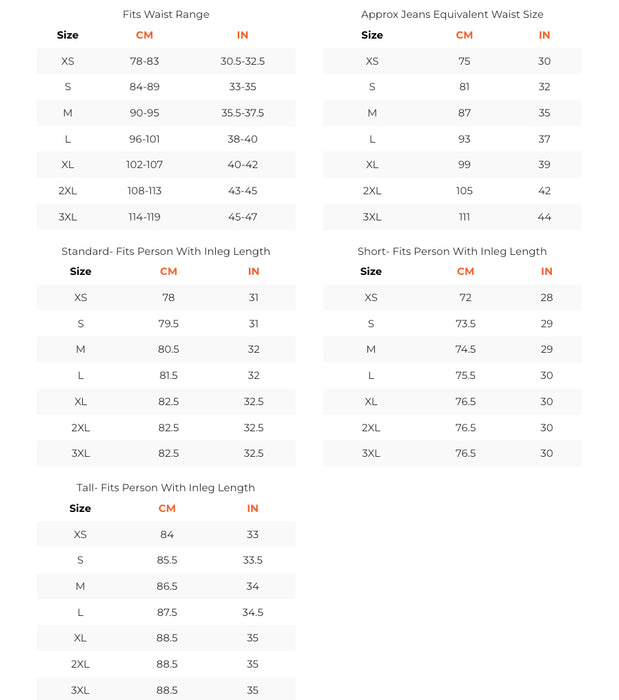This screenshot has height=700, width=619.
Task: Click the orange CM header in the Tall table
Action: [x=167, y=508]
